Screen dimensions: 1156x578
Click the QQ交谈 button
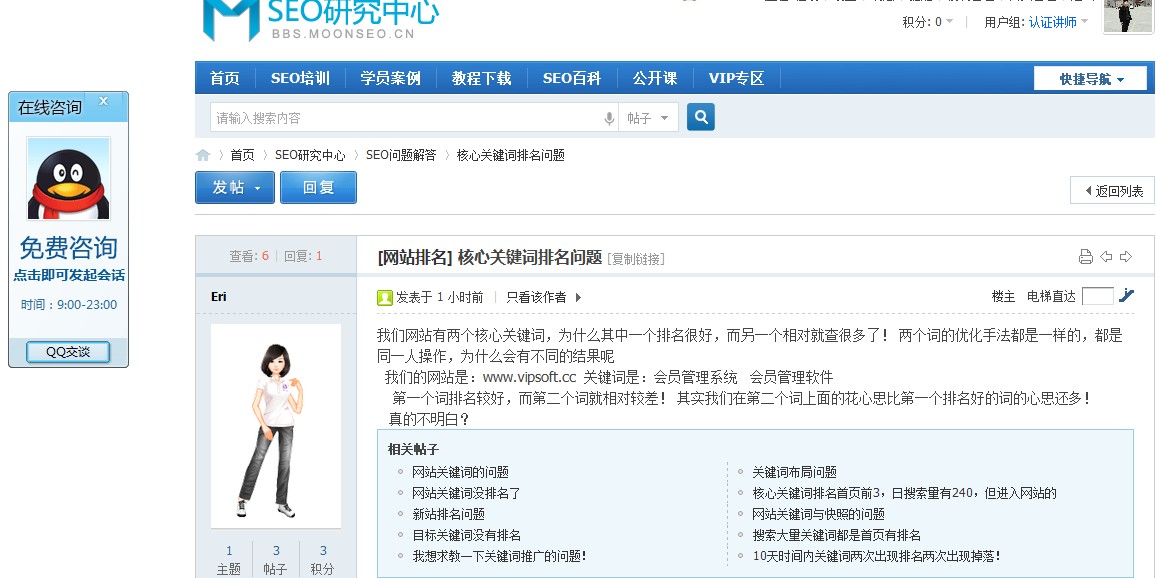point(68,351)
